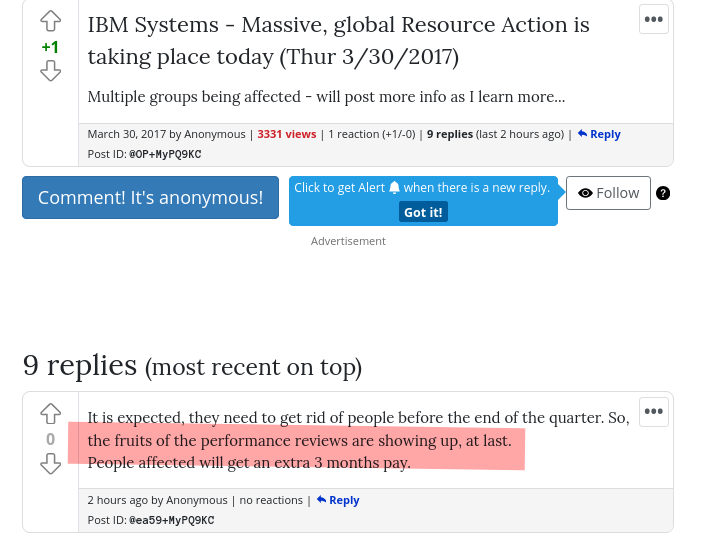The width and height of the screenshot is (725, 539).
Task: Open the IBM Systems post title
Action: tap(338, 40)
